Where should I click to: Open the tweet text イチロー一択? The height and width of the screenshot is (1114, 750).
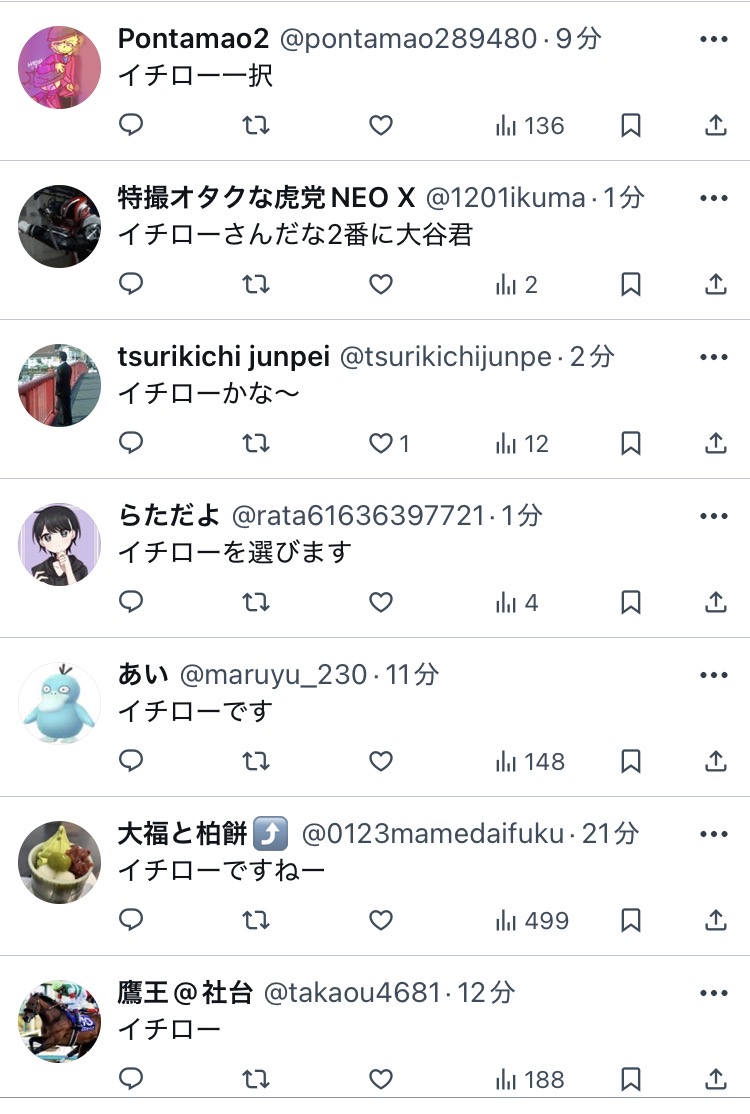(x=195, y=75)
